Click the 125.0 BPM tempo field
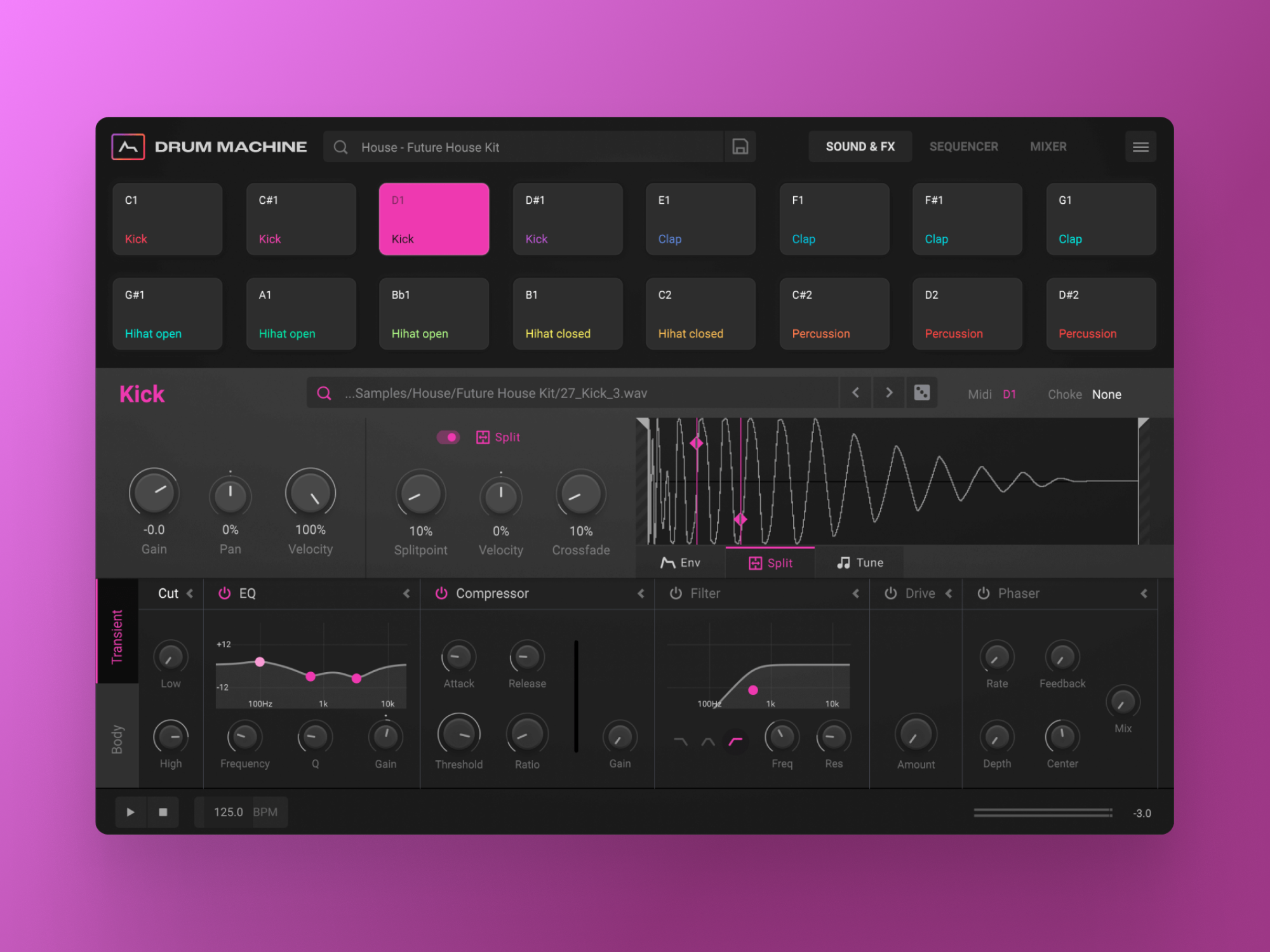The image size is (1270, 952). click(241, 812)
